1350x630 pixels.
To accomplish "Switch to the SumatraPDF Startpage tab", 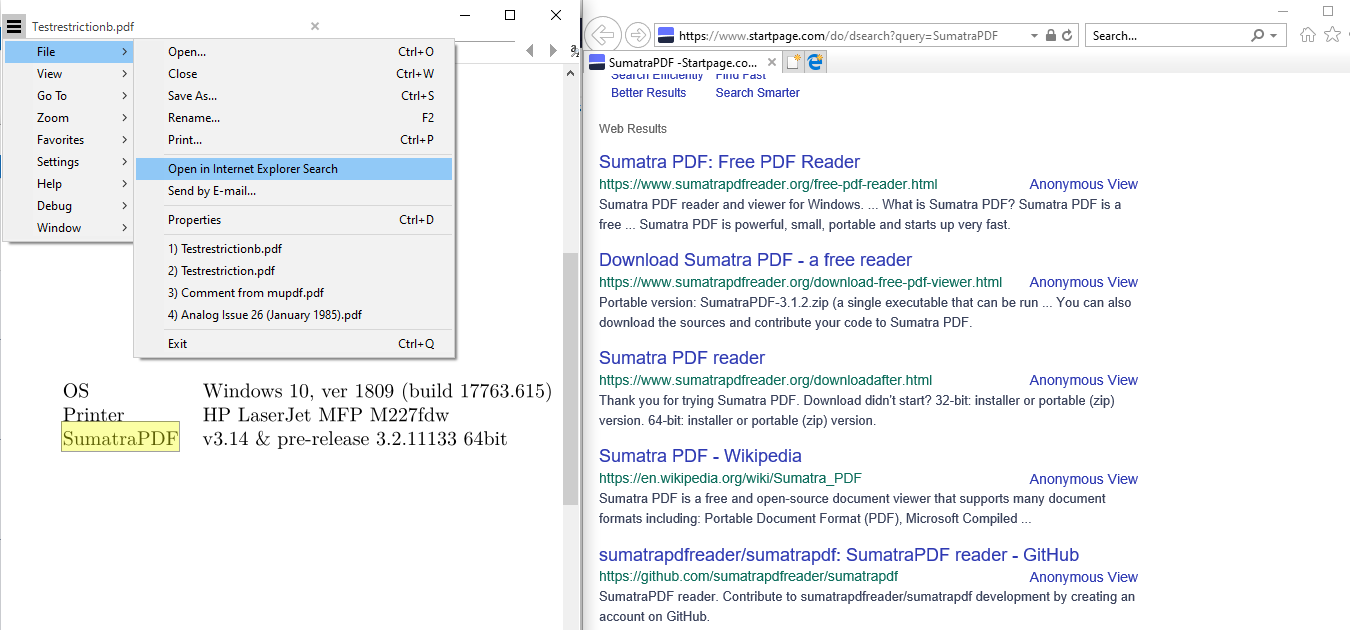I will pos(678,61).
